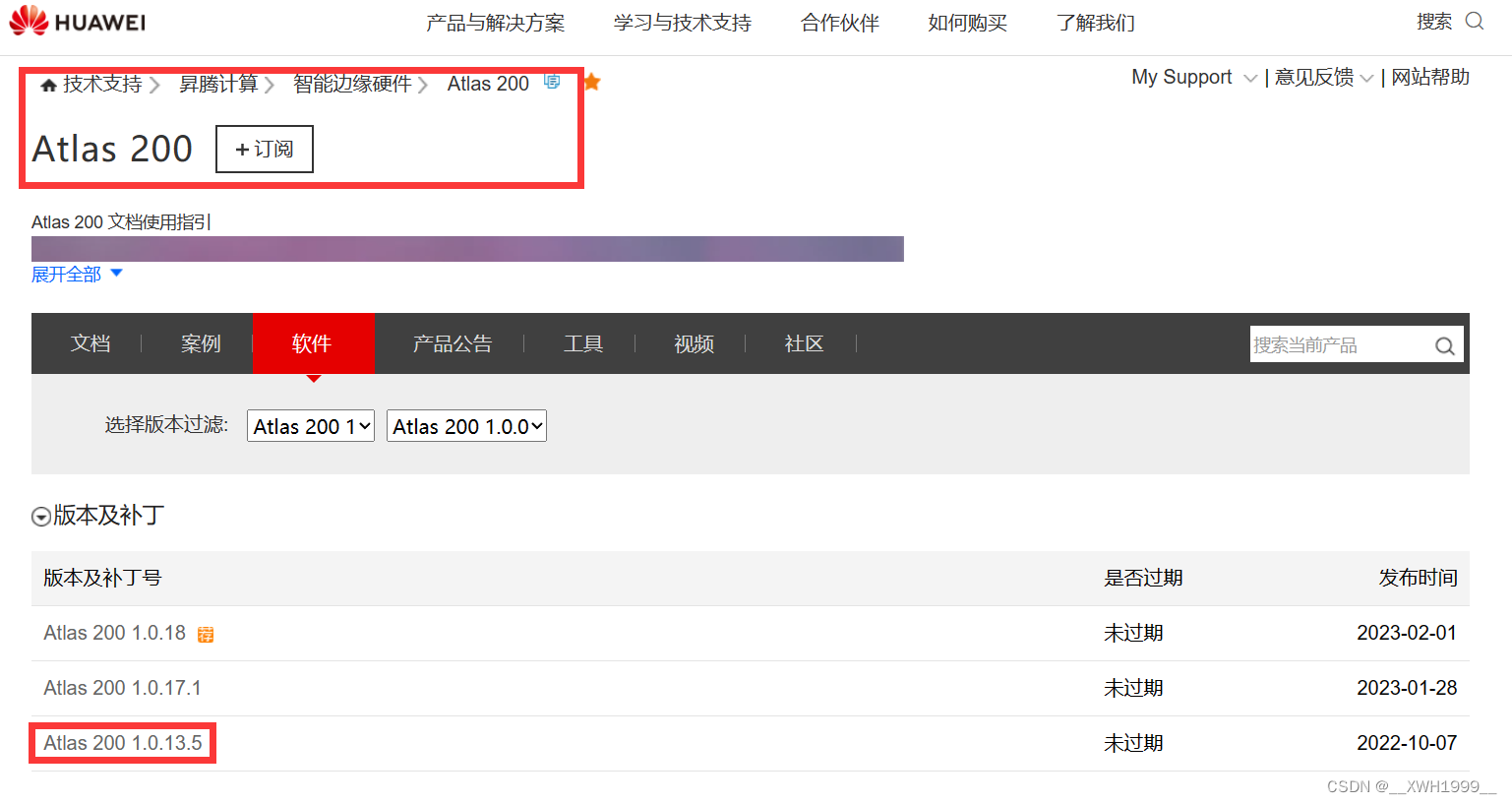Viewport: 1512px width, 804px height.
Task: Click 昇腾计算 breadcrumb link
Action: 218,84
